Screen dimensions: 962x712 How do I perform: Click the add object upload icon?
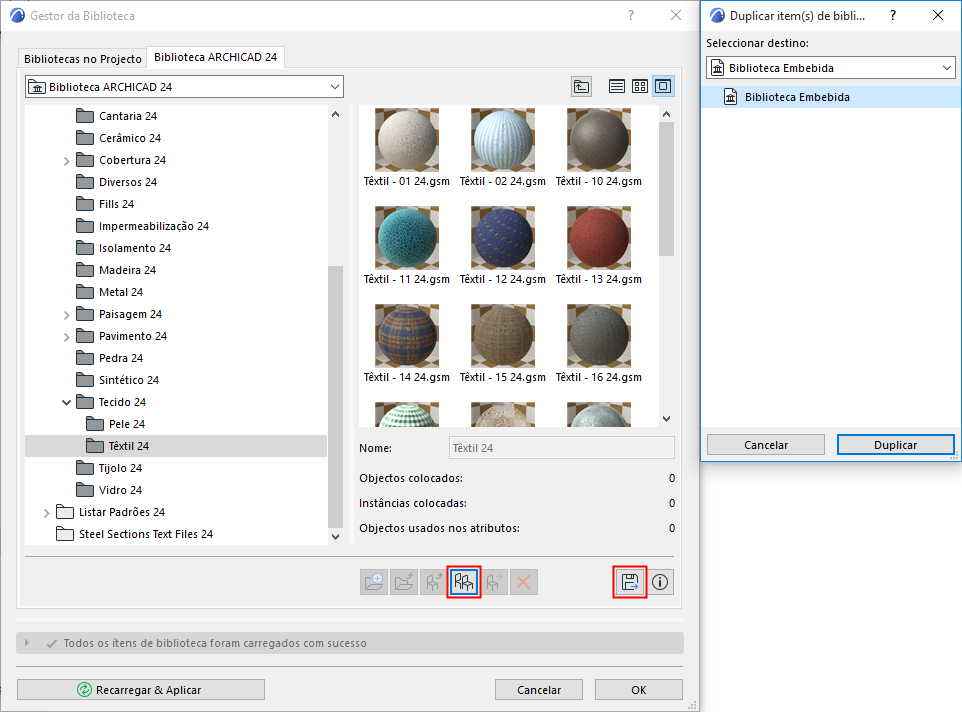(434, 582)
